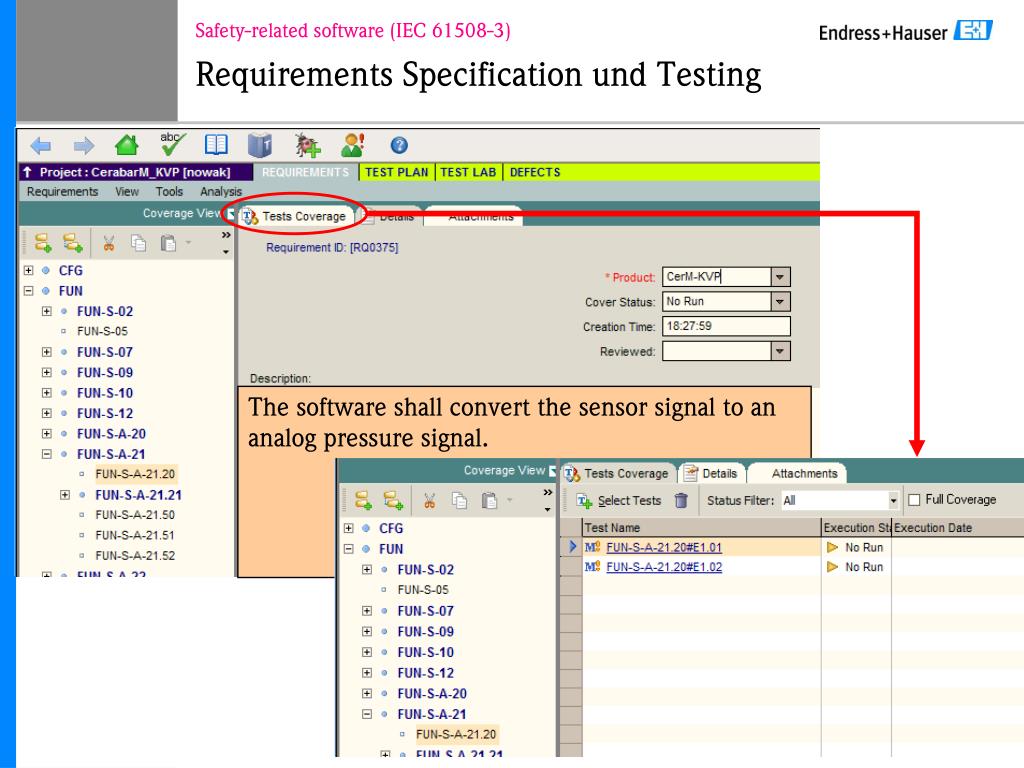Click the Creation Time input field
Screen dimensions: 1024x768
click(x=726, y=327)
